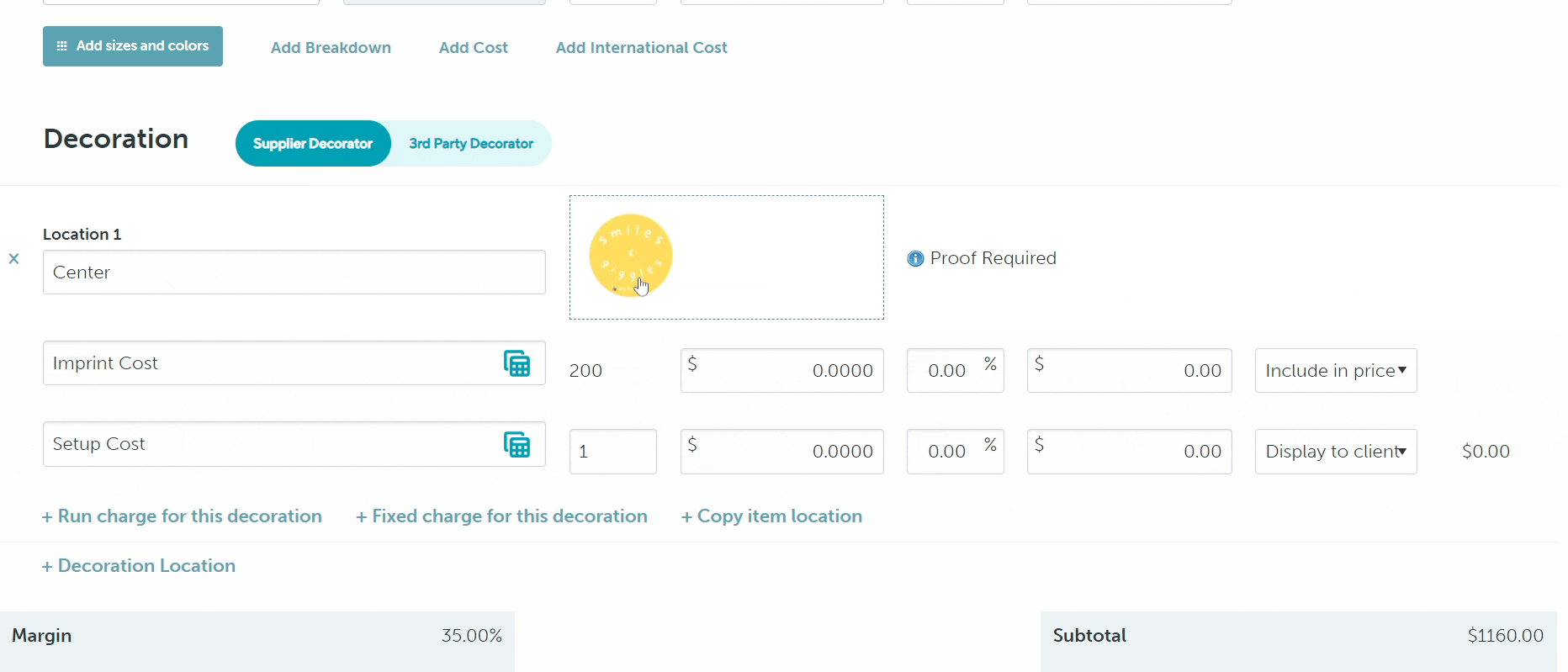
Task: Remove Location 1 with the X icon
Action: [13, 259]
